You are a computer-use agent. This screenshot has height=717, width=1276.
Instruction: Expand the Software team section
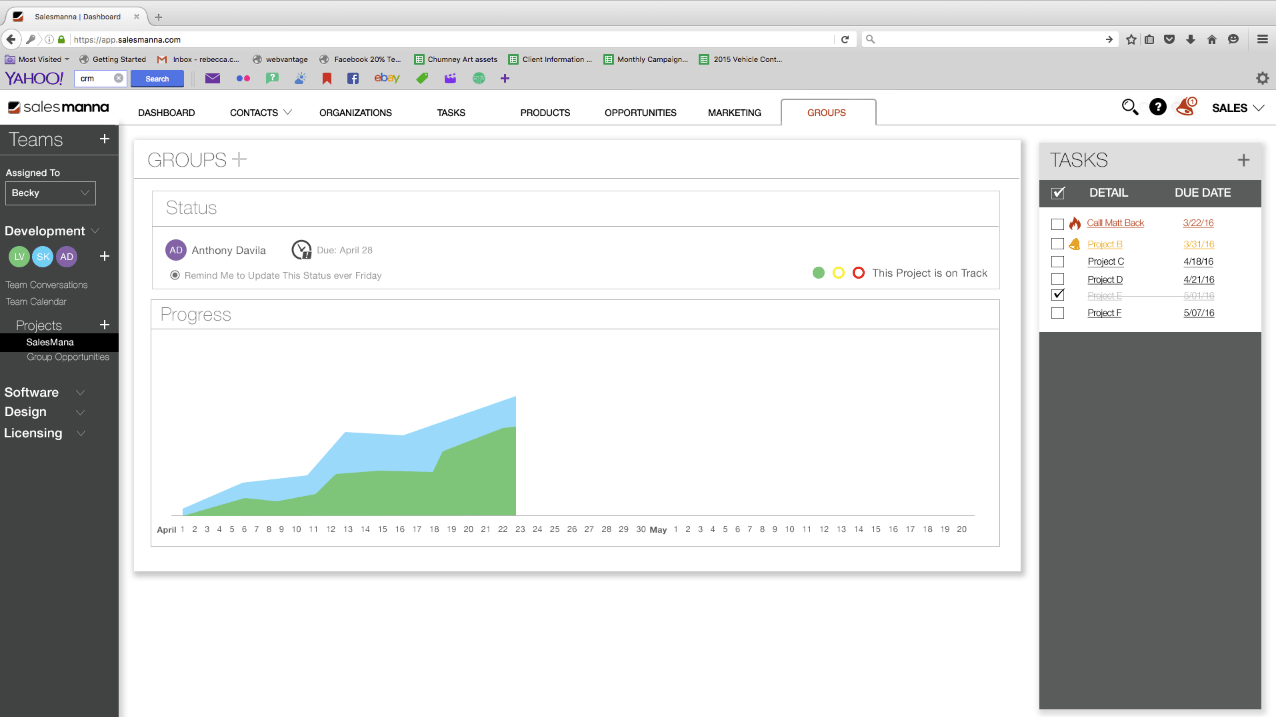click(81, 393)
